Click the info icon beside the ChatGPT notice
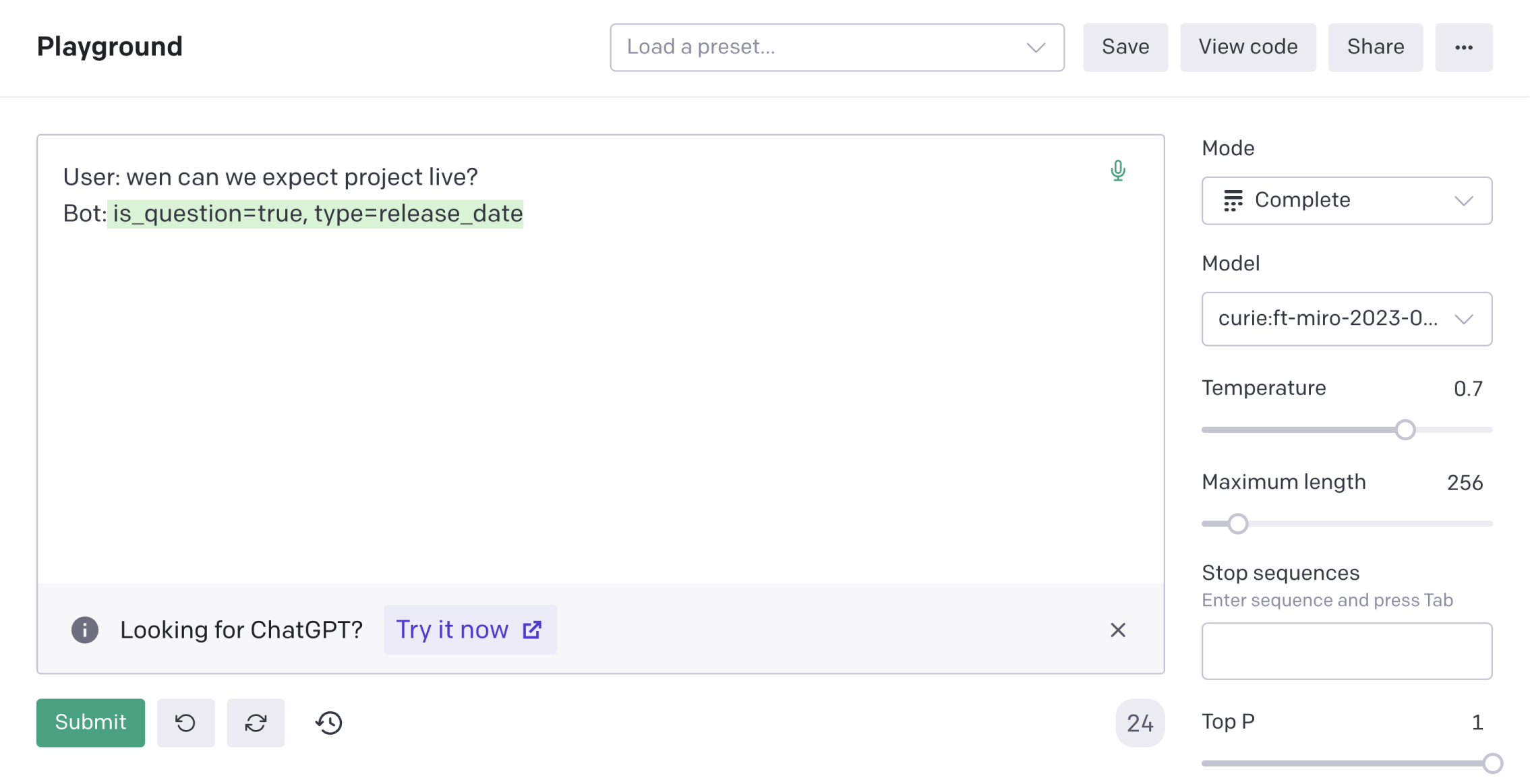 [x=85, y=630]
